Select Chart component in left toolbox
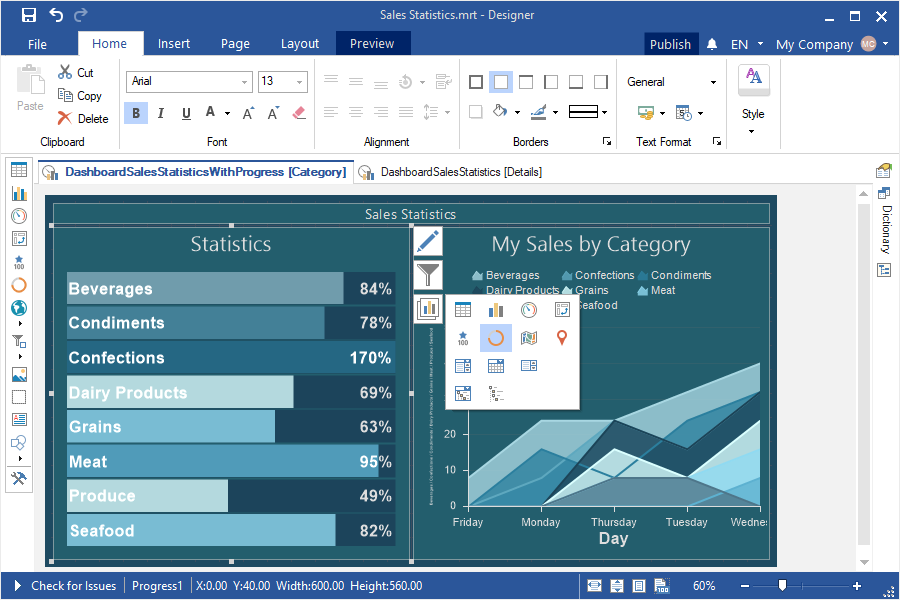Screen dimensions: 900x600 [x=19, y=193]
